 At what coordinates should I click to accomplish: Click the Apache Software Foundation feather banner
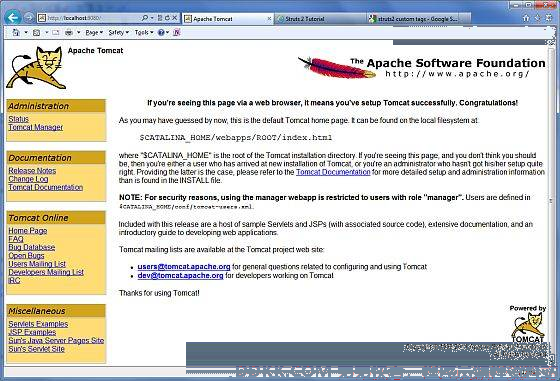point(421,67)
